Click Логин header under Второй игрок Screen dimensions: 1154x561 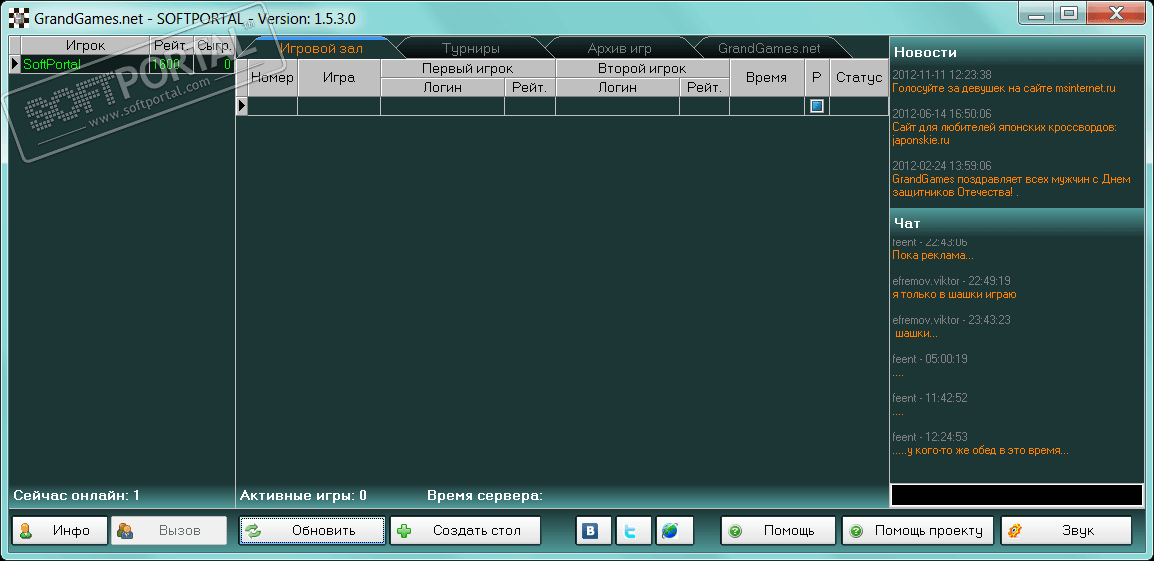[617, 88]
